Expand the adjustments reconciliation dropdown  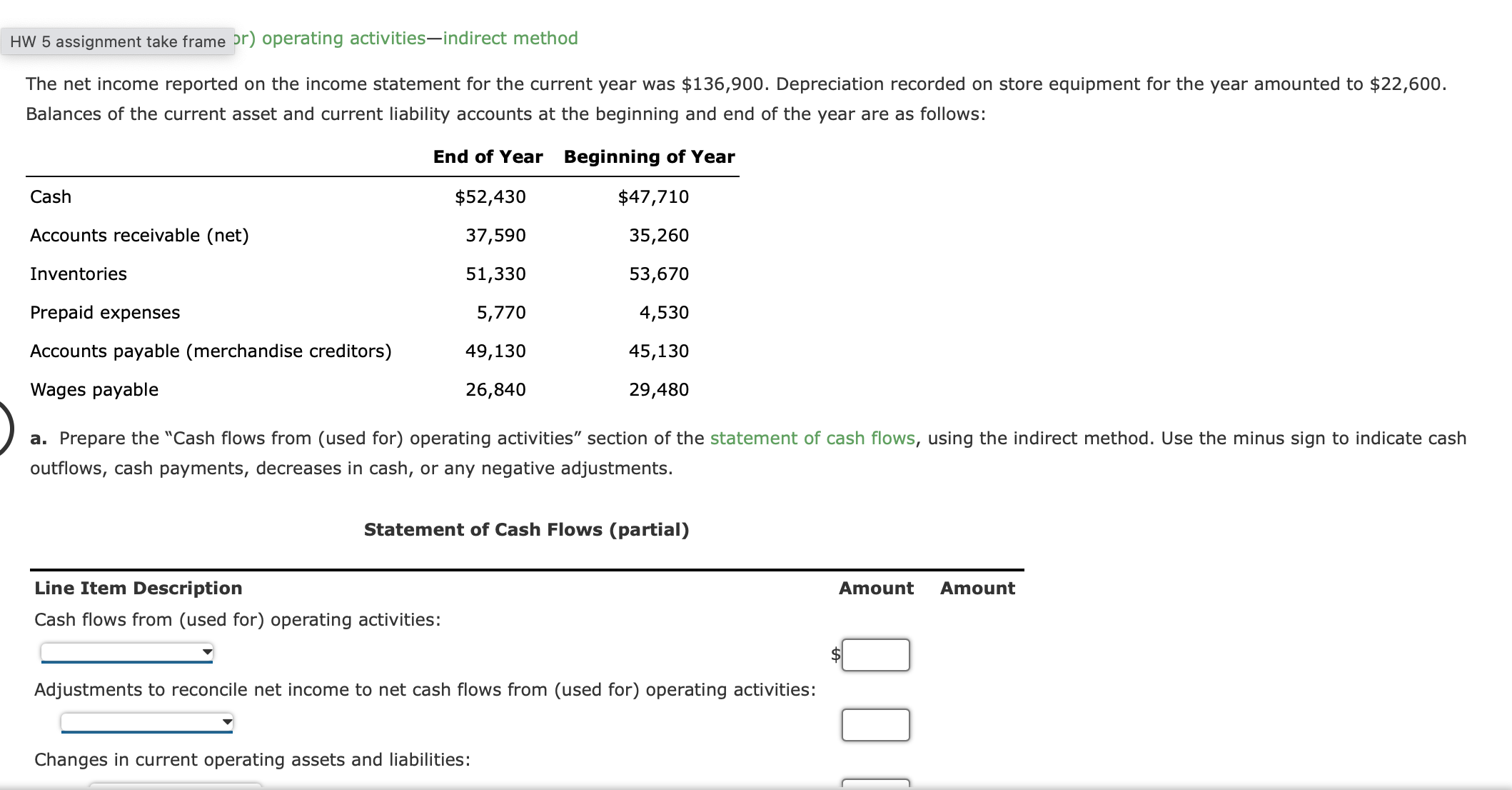tap(146, 721)
